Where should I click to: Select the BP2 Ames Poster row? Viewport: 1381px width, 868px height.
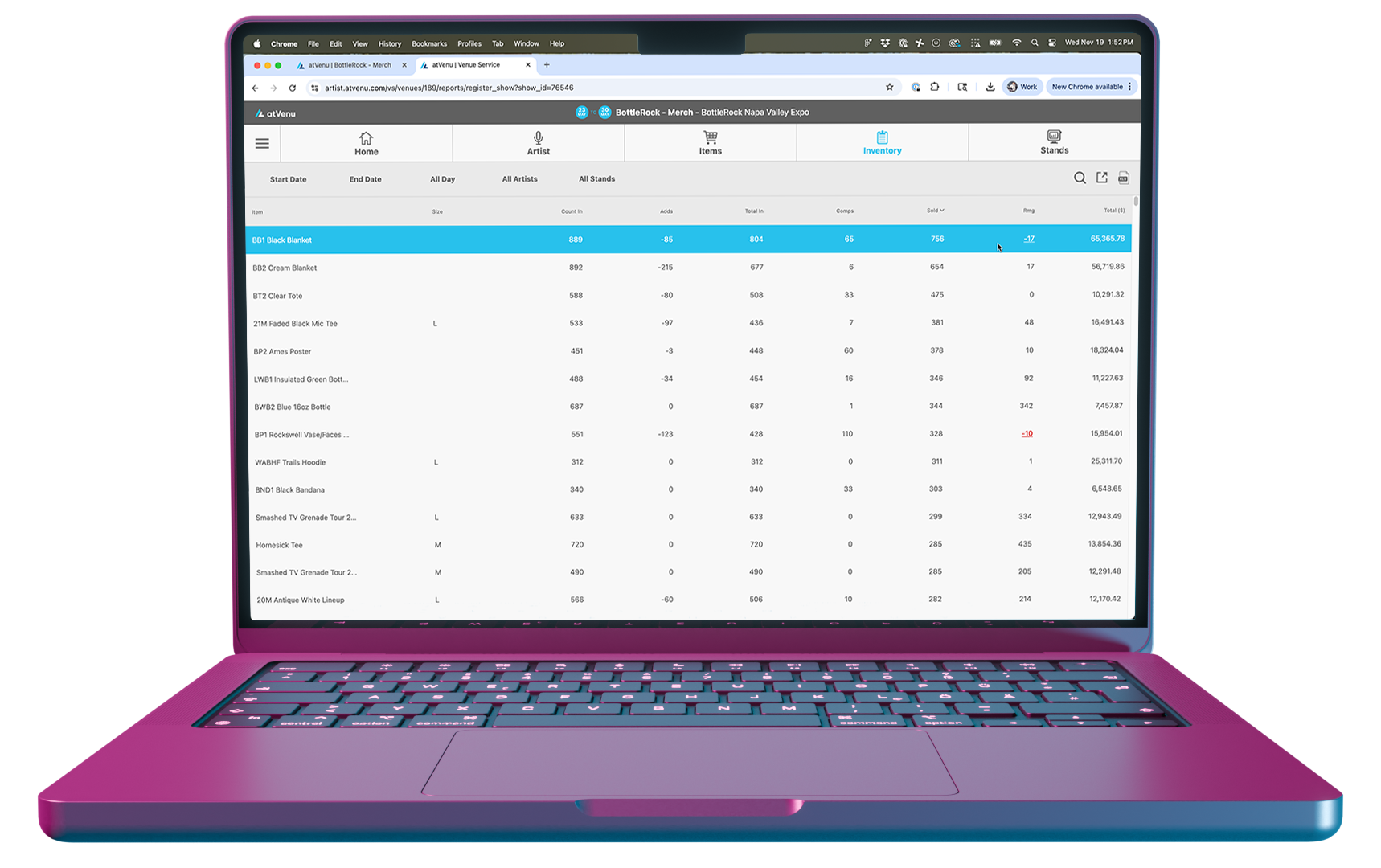[x=690, y=350]
